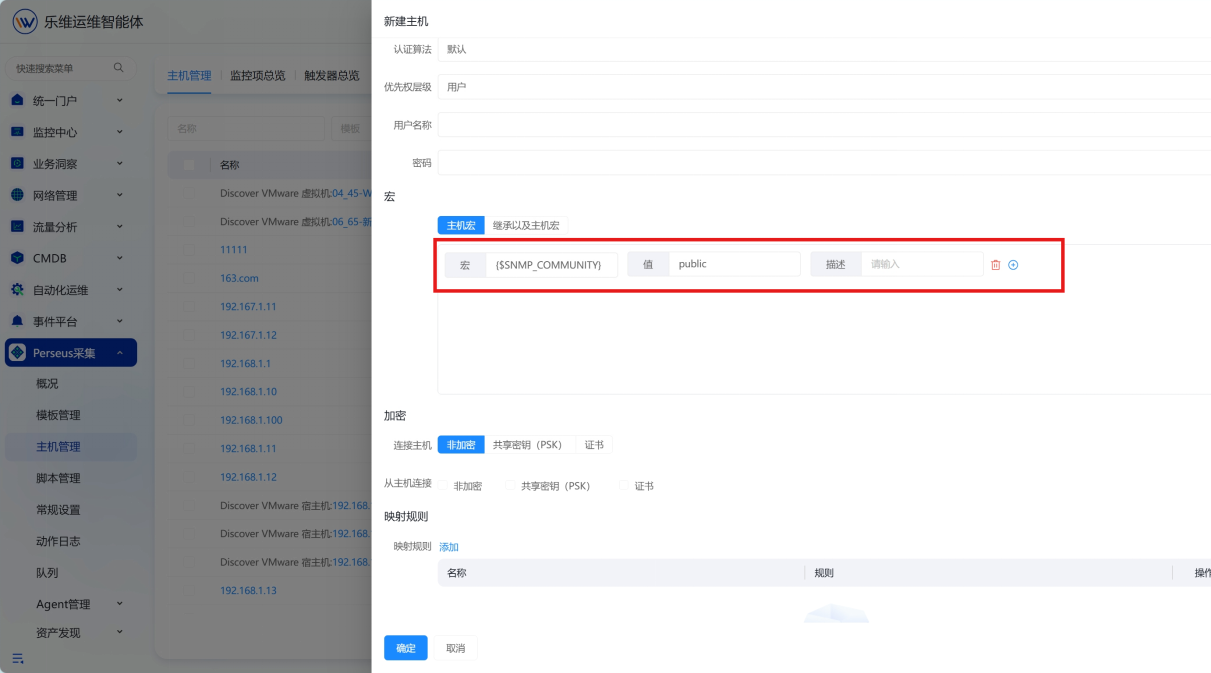The image size is (1211, 673).
Task: Expand the Agent管理 submenu chevron
Action: (x=120, y=604)
